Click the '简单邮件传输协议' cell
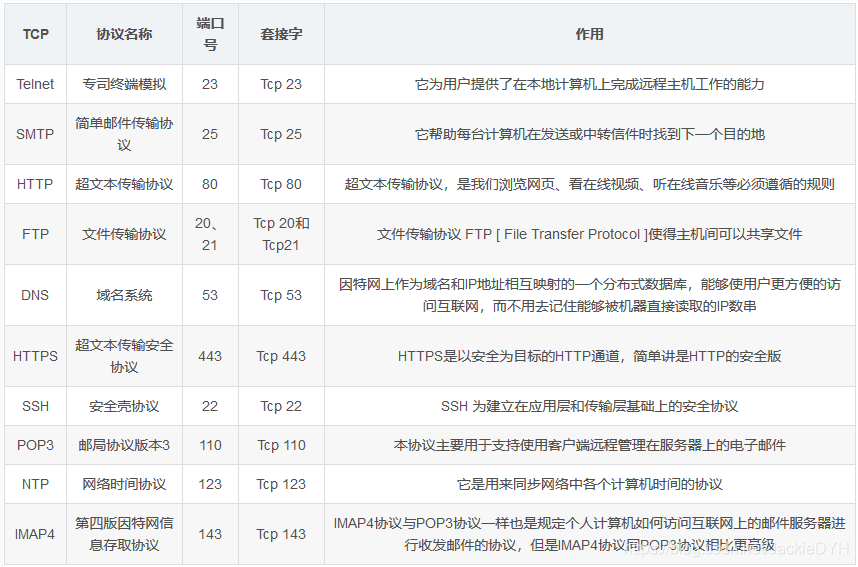858x567 pixels. (x=124, y=134)
